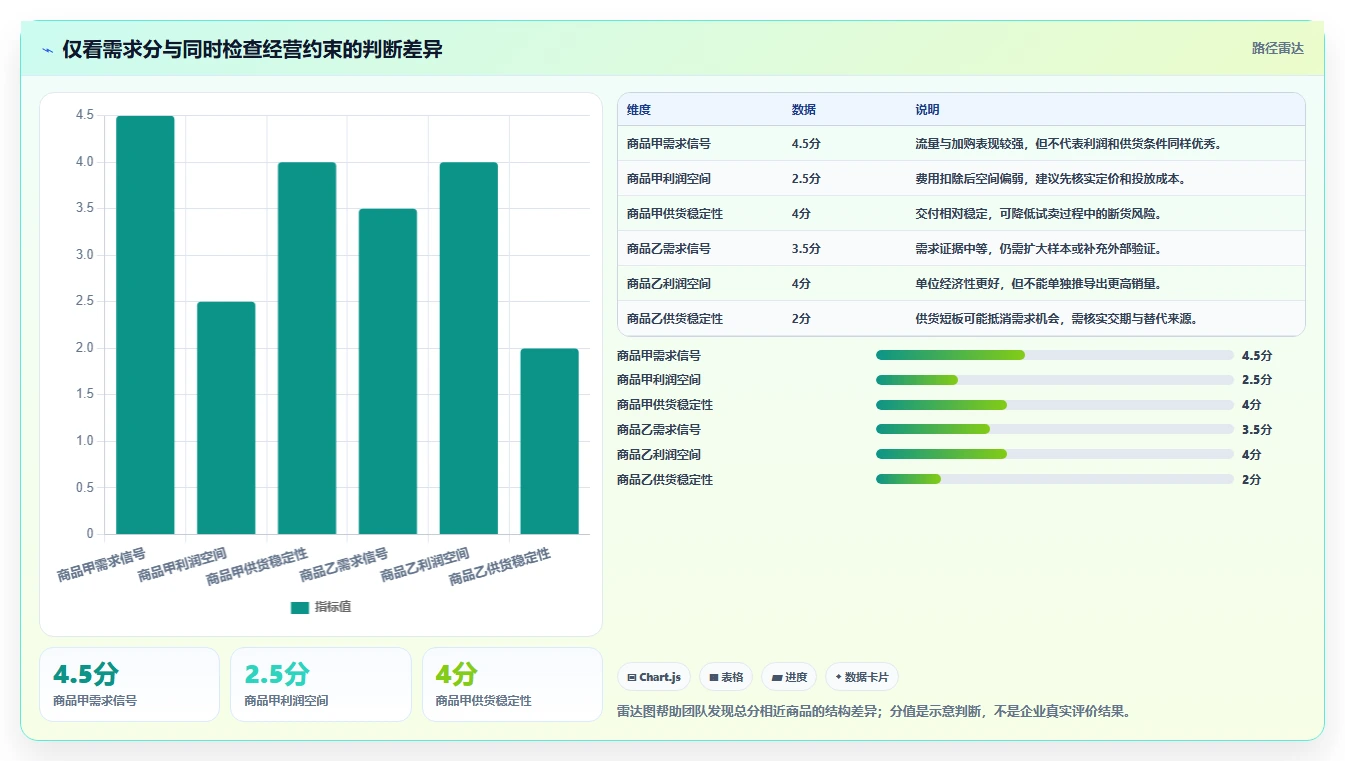The width and height of the screenshot is (1345, 761).
Task: Click description starting 需求证据中等
Action: point(1040,249)
